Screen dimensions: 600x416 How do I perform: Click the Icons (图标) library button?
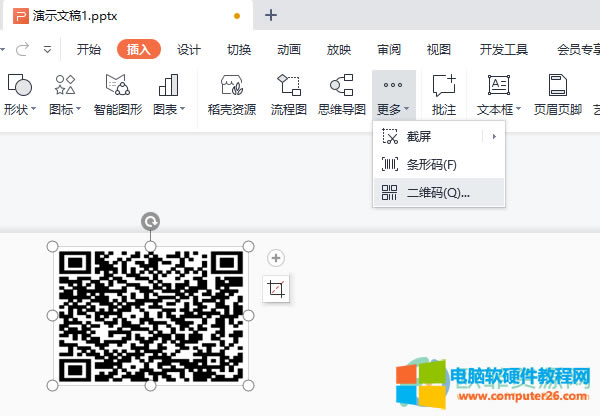pos(65,86)
